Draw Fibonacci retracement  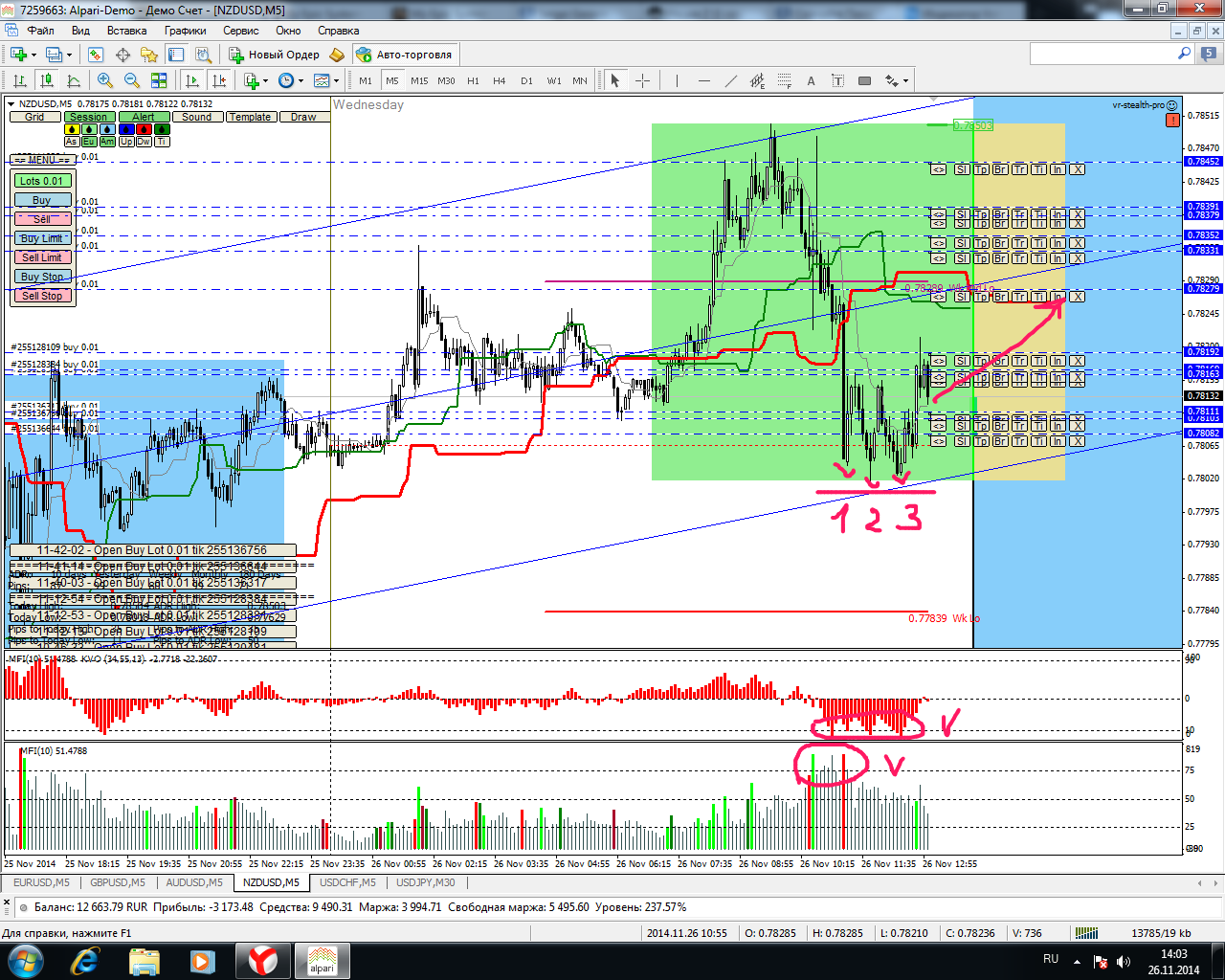pyautogui.click(x=785, y=80)
